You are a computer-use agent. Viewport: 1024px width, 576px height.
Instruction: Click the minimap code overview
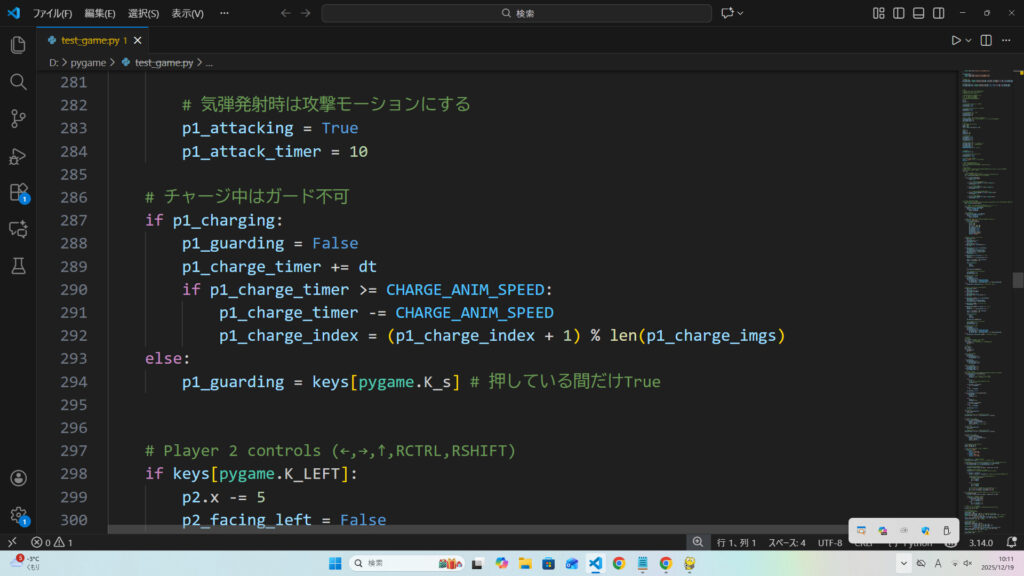point(985,200)
